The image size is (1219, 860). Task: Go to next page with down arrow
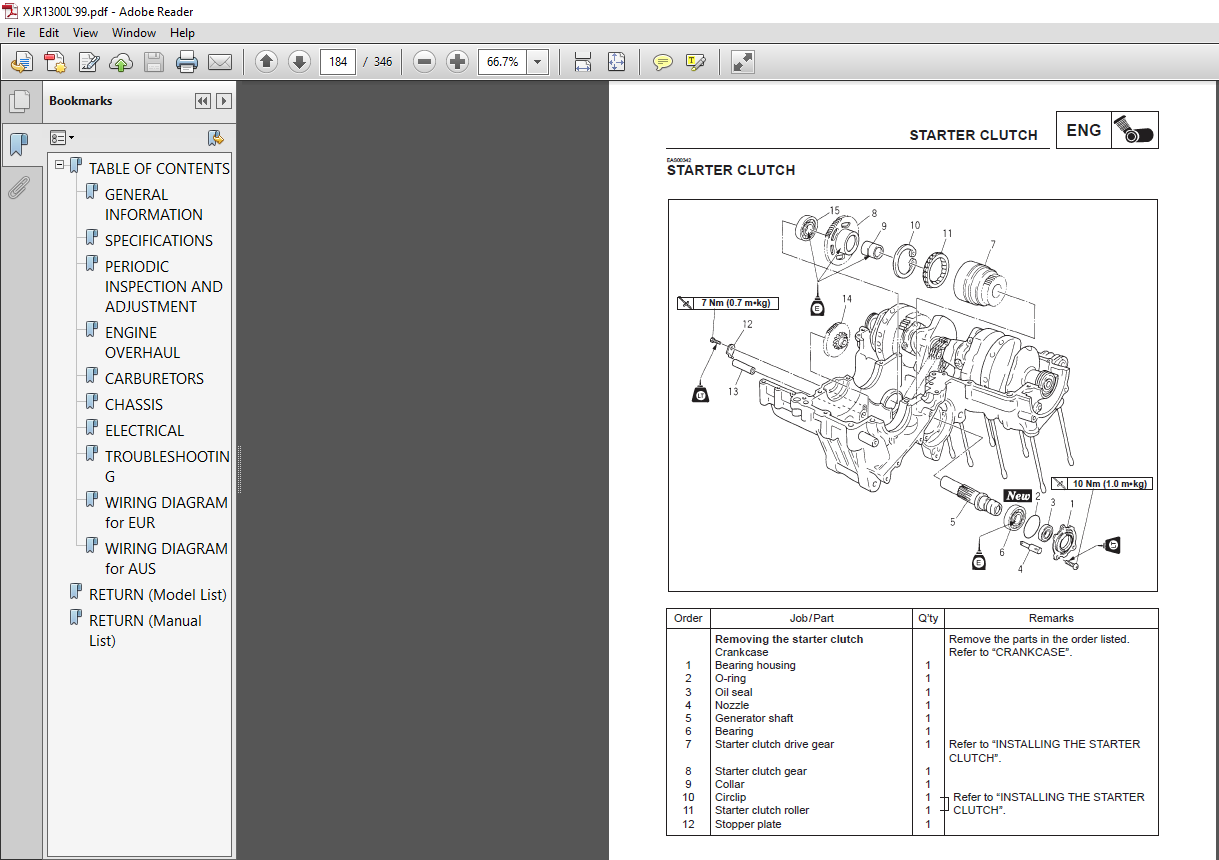point(299,62)
